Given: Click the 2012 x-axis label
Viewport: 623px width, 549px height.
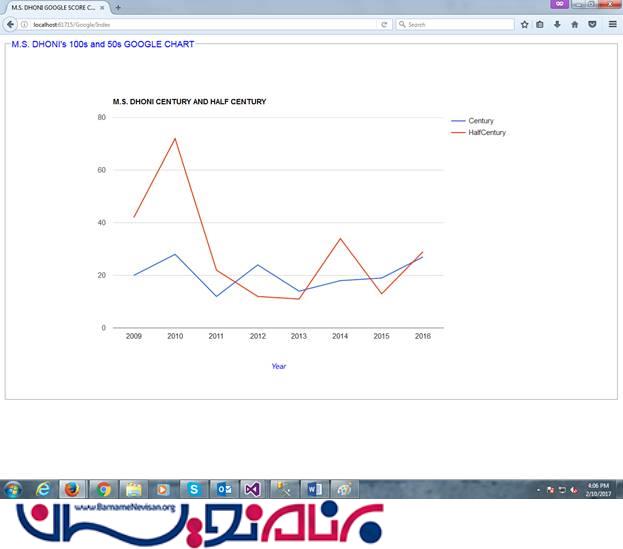Looking at the screenshot, I should point(257,336).
